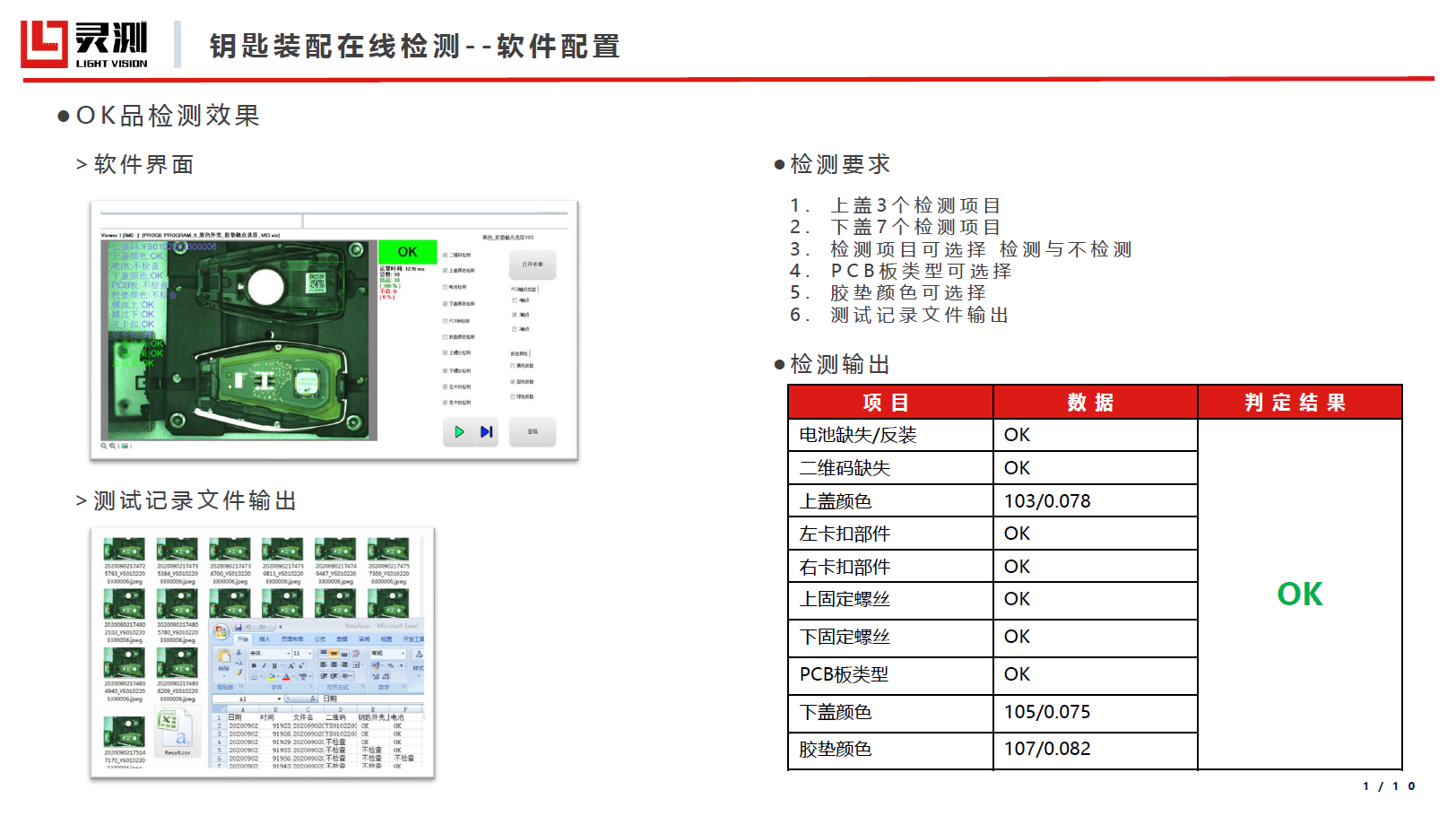Click the 打开专案 button
1456x816 pixels.
(533, 265)
